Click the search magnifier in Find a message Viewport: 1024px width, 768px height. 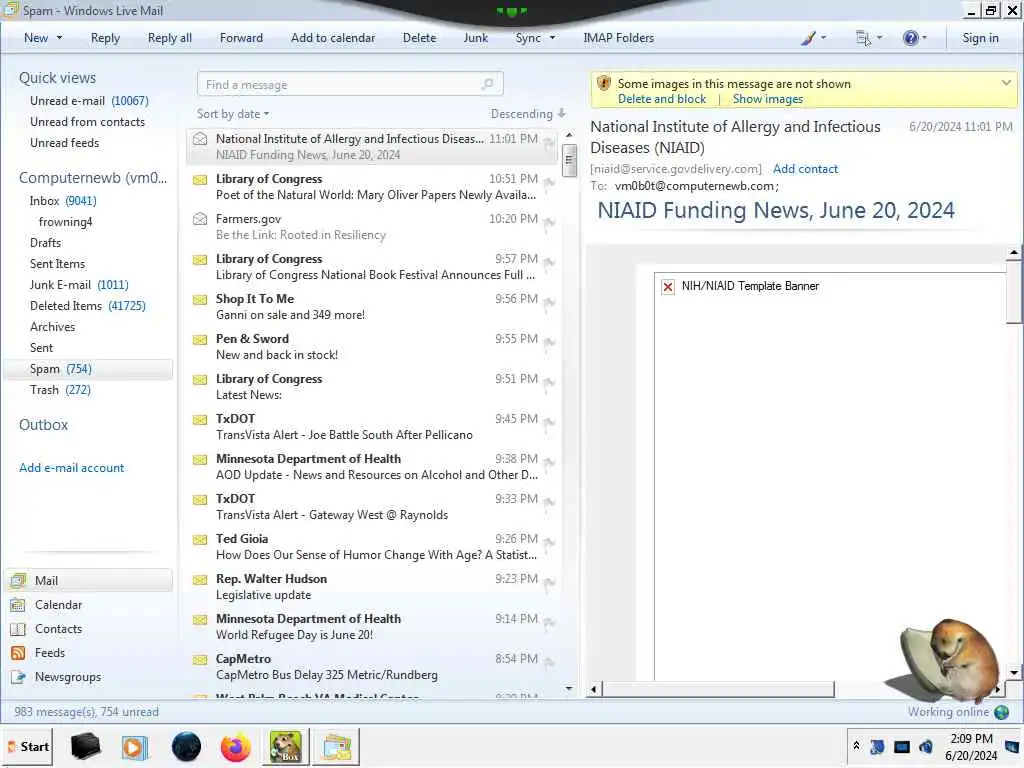(x=487, y=84)
